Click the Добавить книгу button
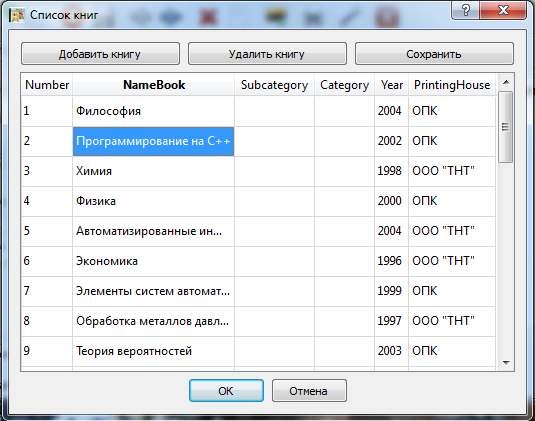 (x=100, y=54)
